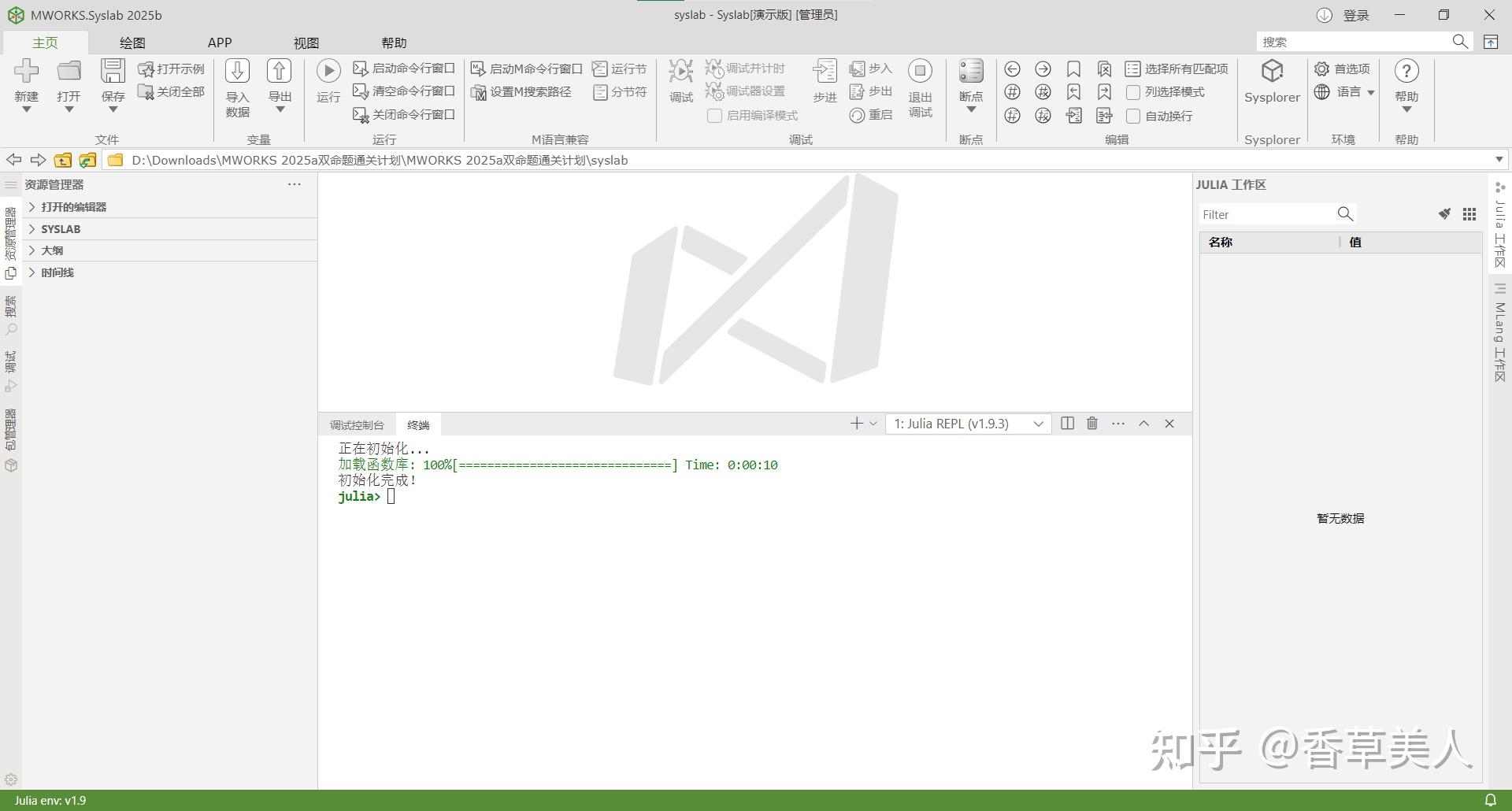The height and width of the screenshot is (811, 1512).
Task: Split the terminal pane
Action: pyautogui.click(x=1067, y=424)
